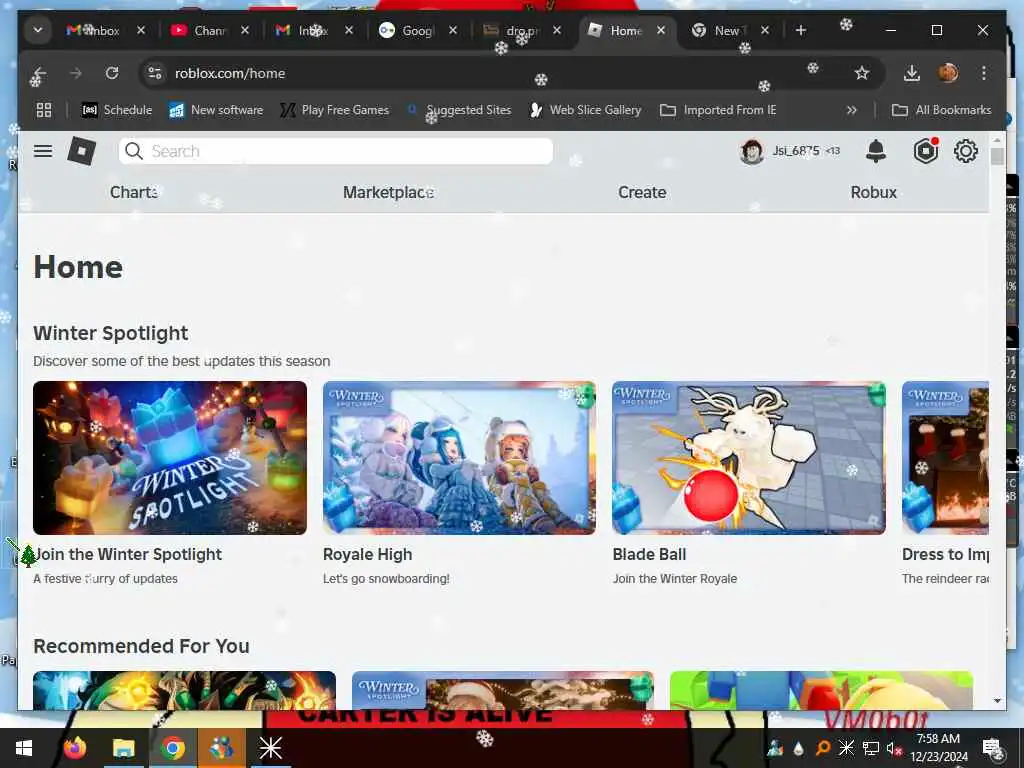Click the Roblox search field
Viewport: 1024px width, 768px height.
336,152
